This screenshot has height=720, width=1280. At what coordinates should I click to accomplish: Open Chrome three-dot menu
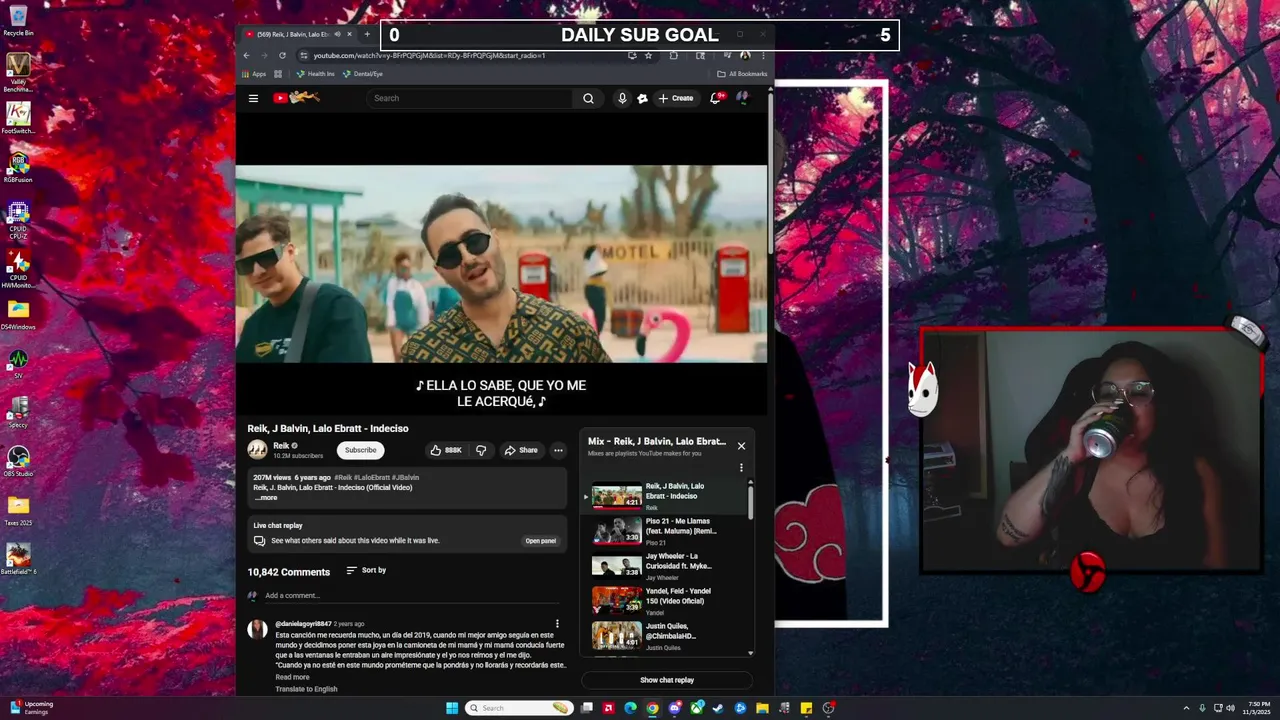coord(763,56)
